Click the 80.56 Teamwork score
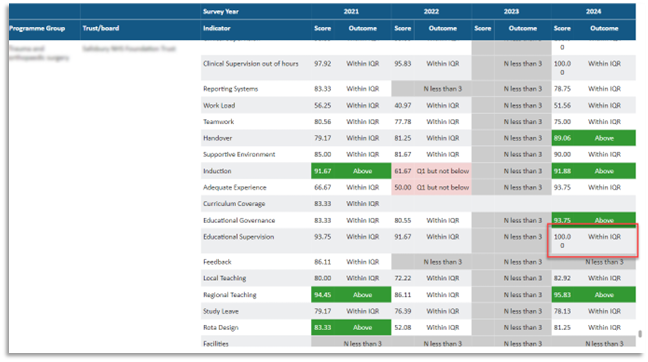The height and width of the screenshot is (362, 648). click(x=322, y=121)
